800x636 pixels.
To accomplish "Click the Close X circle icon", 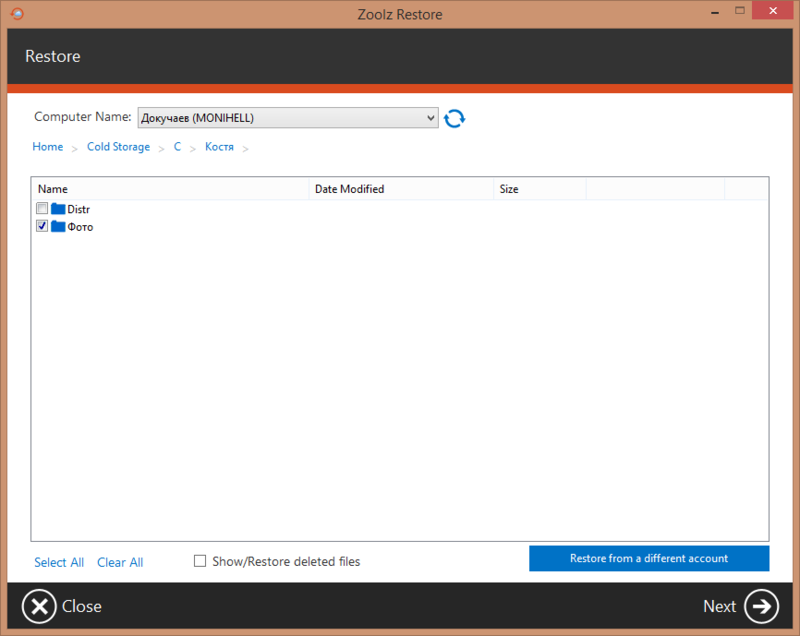I will (x=39, y=606).
